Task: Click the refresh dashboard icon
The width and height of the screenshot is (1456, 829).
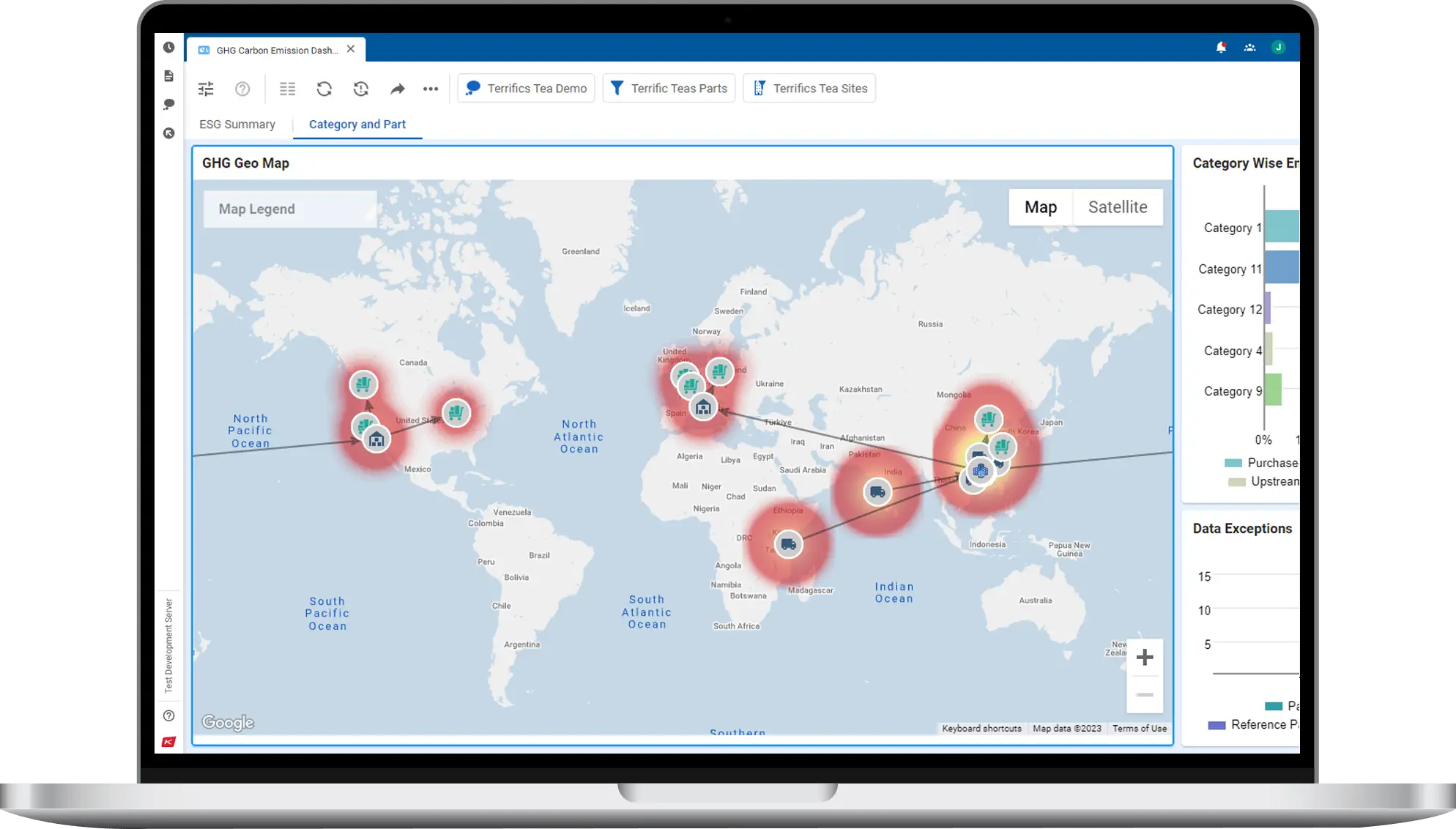Action: pyautogui.click(x=324, y=89)
